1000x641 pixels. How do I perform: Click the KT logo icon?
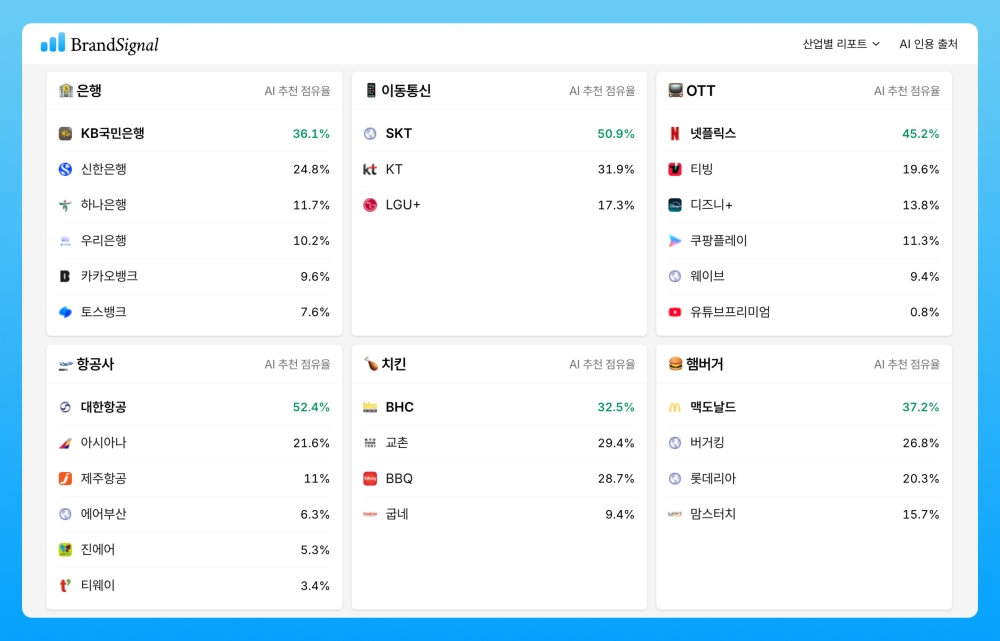[370, 170]
